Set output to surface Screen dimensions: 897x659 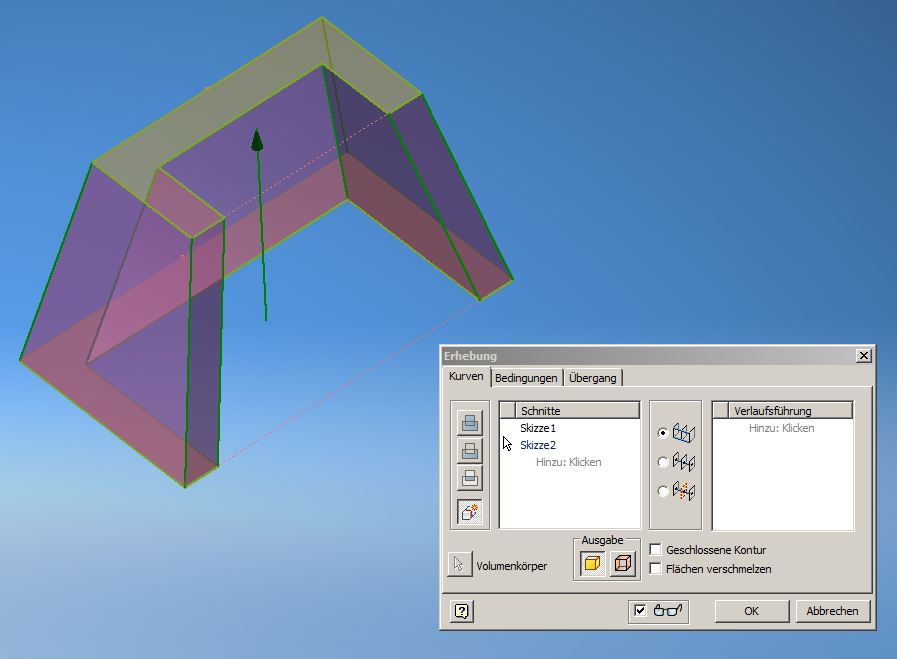[x=622, y=563]
